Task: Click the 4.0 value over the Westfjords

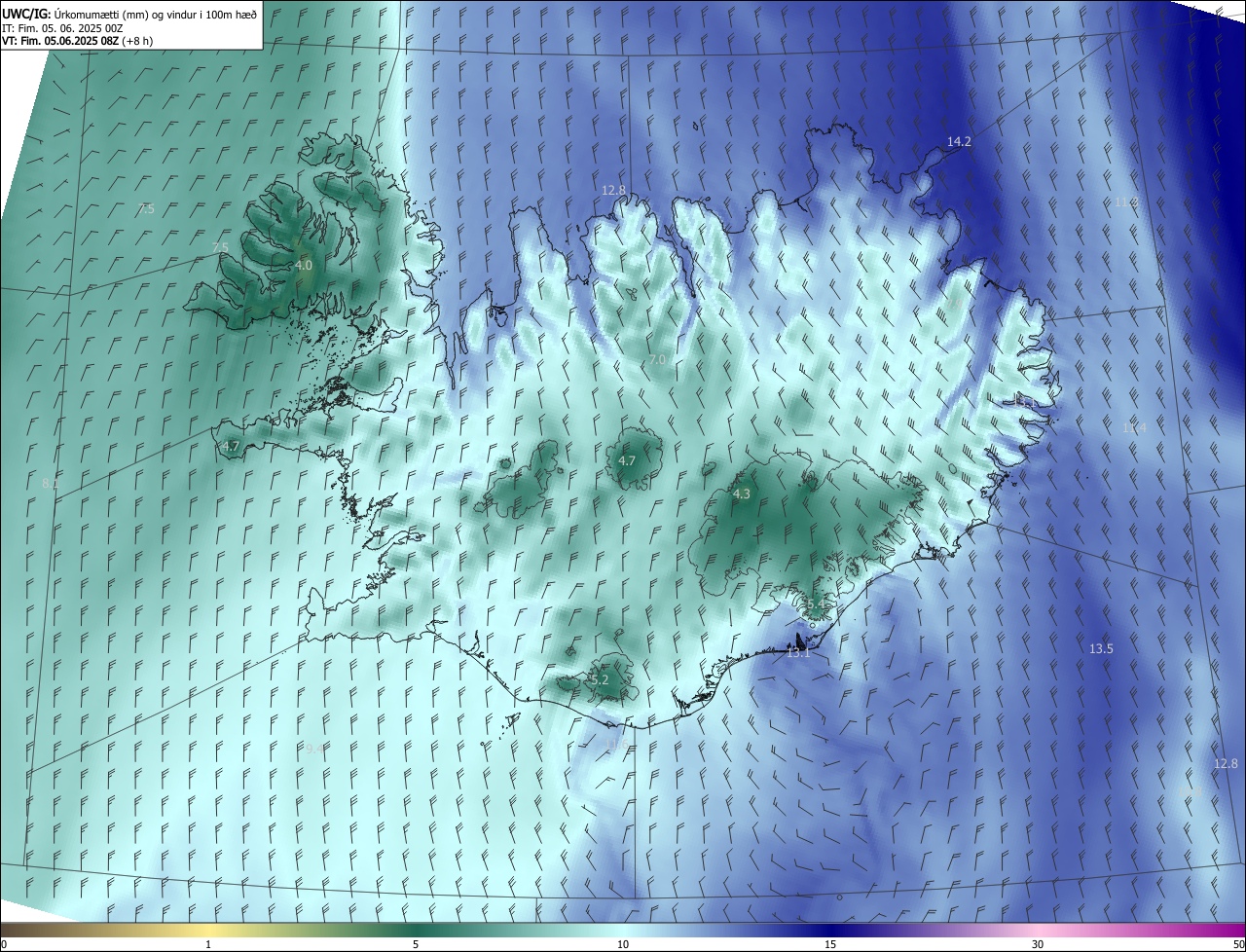Action: pyautogui.click(x=304, y=265)
